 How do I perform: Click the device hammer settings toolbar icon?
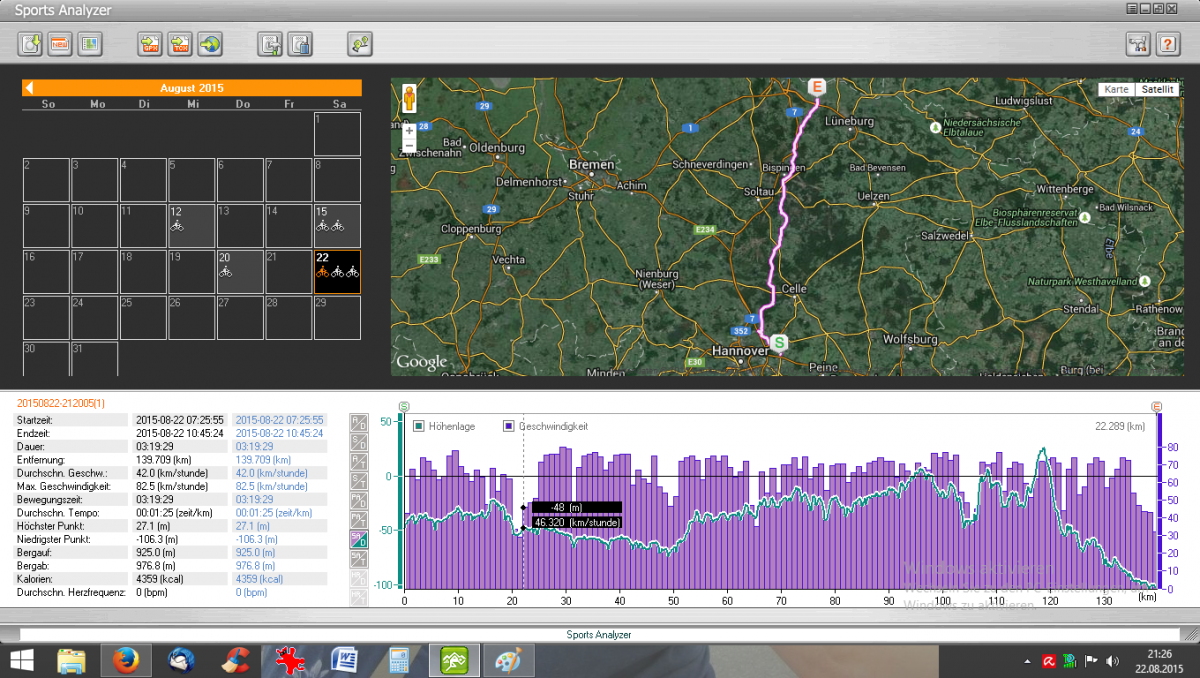point(270,44)
